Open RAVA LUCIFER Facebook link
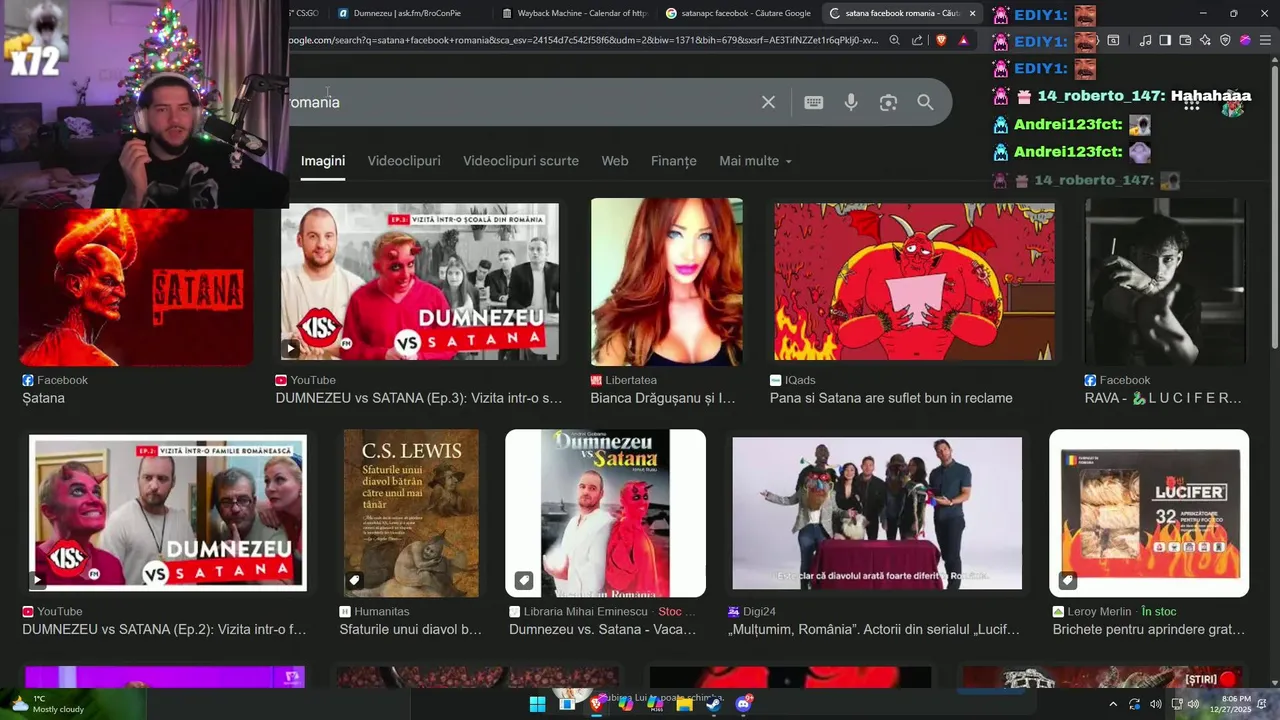This screenshot has height=720, width=1280. (1163, 398)
